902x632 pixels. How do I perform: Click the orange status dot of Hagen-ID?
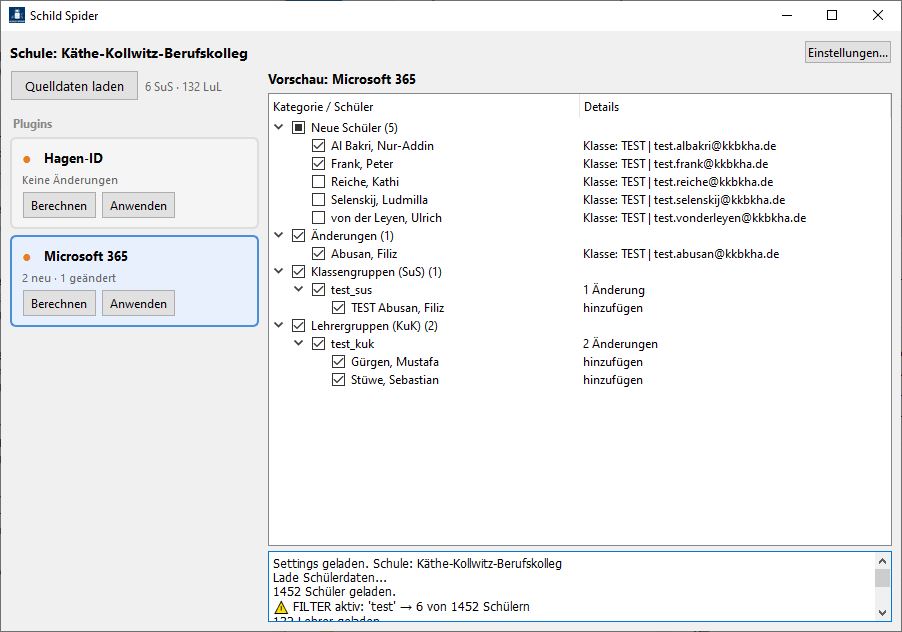point(26,159)
